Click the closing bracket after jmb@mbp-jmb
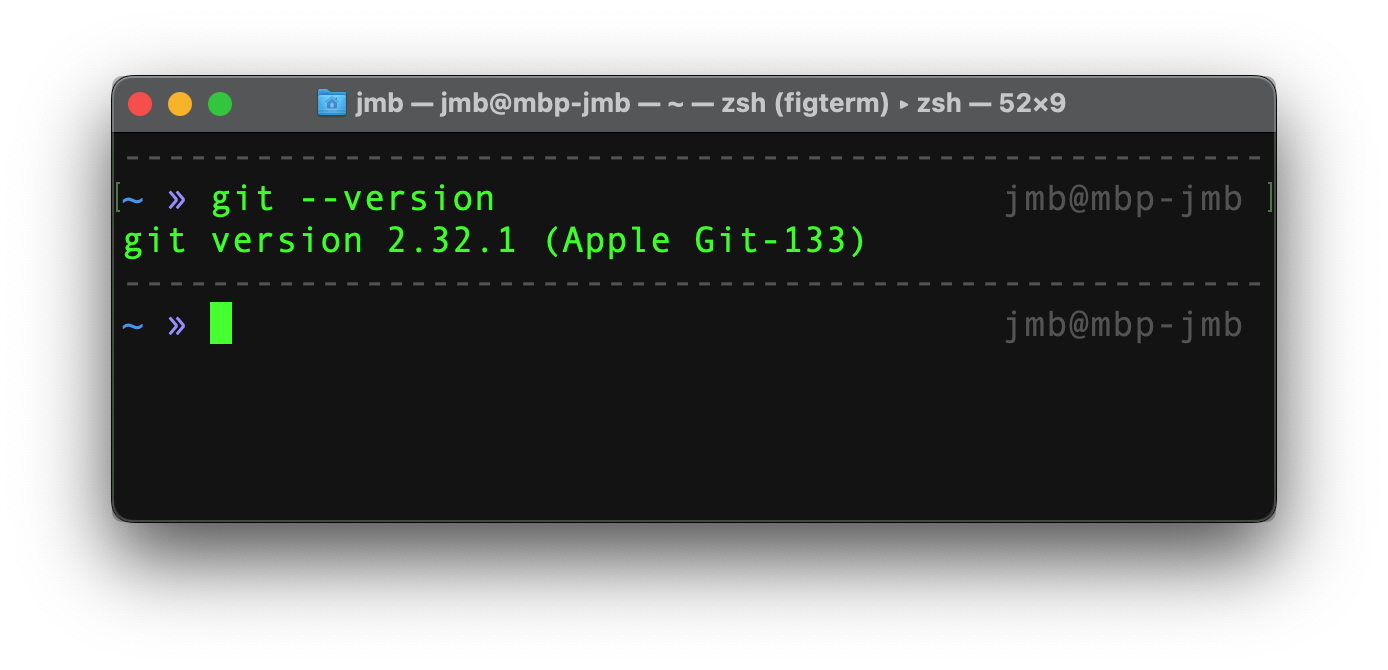Viewport: 1388px width, 670px height. tap(1270, 197)
